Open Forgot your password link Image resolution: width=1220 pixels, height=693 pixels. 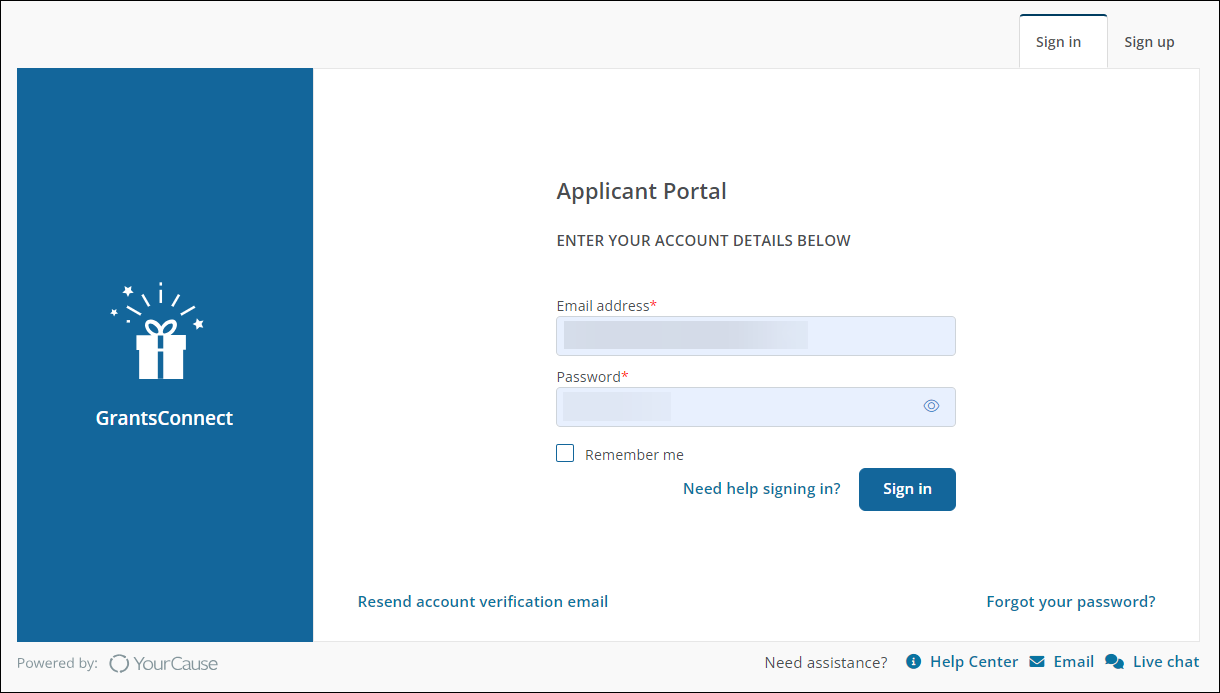click(x=1071, y=601)
